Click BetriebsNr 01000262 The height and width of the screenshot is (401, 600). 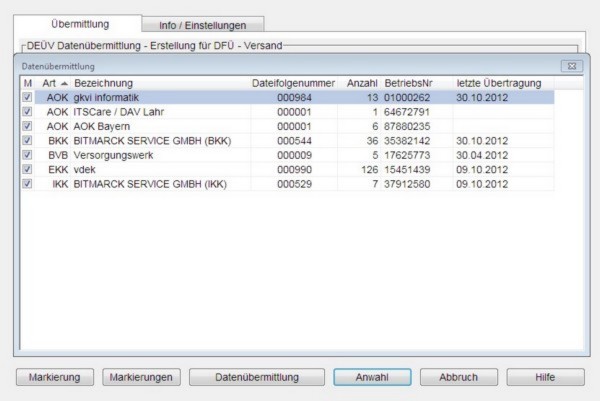[407, 98]
